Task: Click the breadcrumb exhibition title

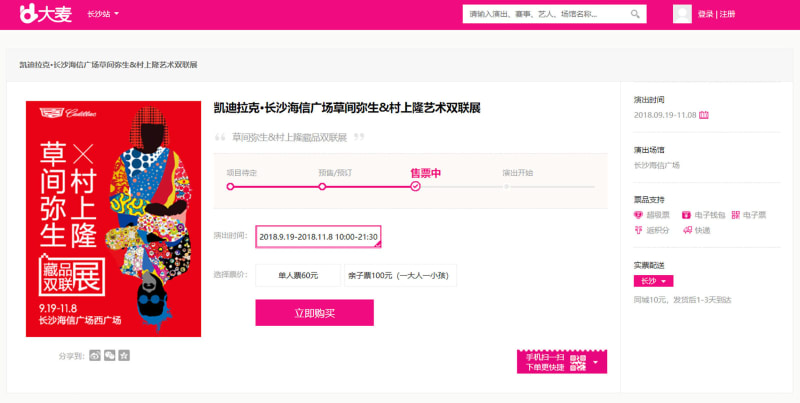Action: pos(108,65)
